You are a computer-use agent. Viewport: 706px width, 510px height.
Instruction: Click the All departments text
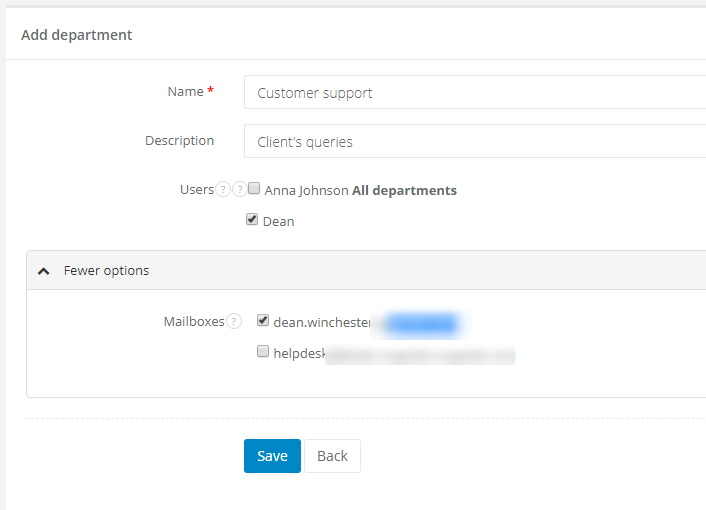coord(404,190)
